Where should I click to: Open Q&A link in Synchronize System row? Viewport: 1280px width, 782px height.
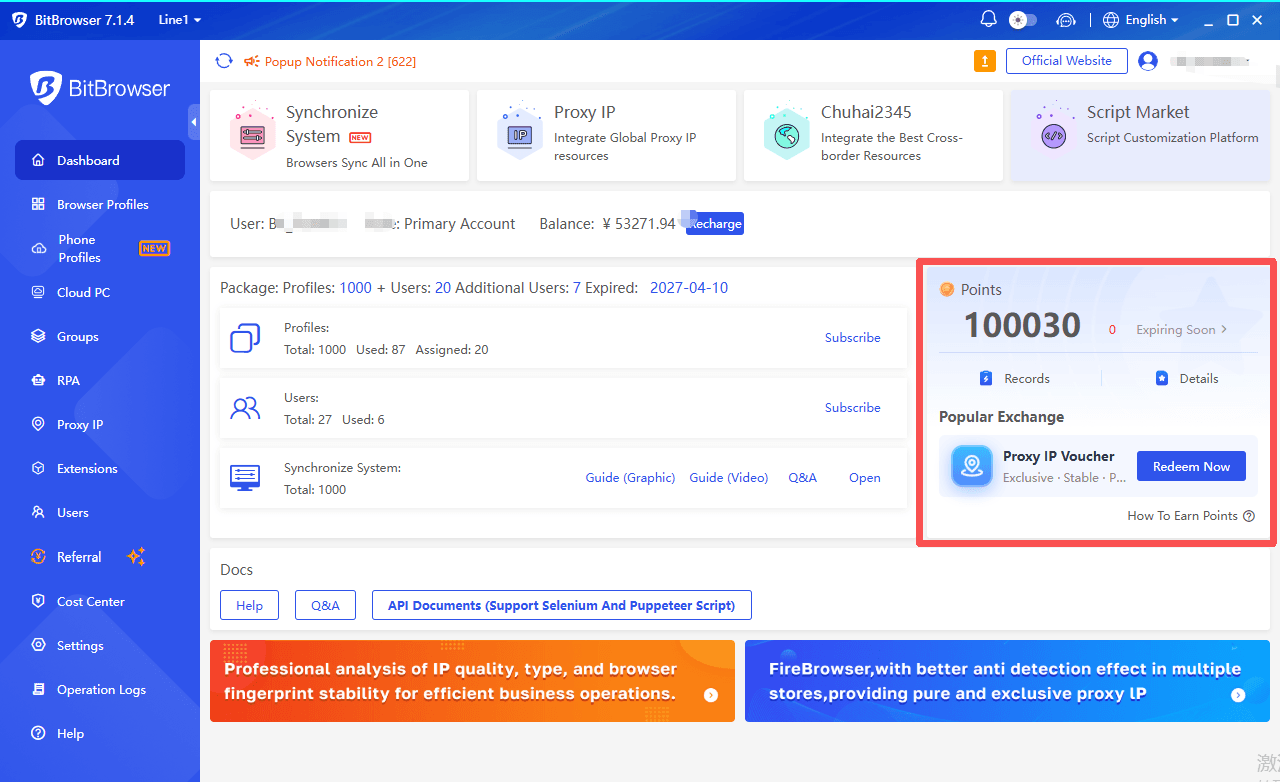click(x=802, y=478)
